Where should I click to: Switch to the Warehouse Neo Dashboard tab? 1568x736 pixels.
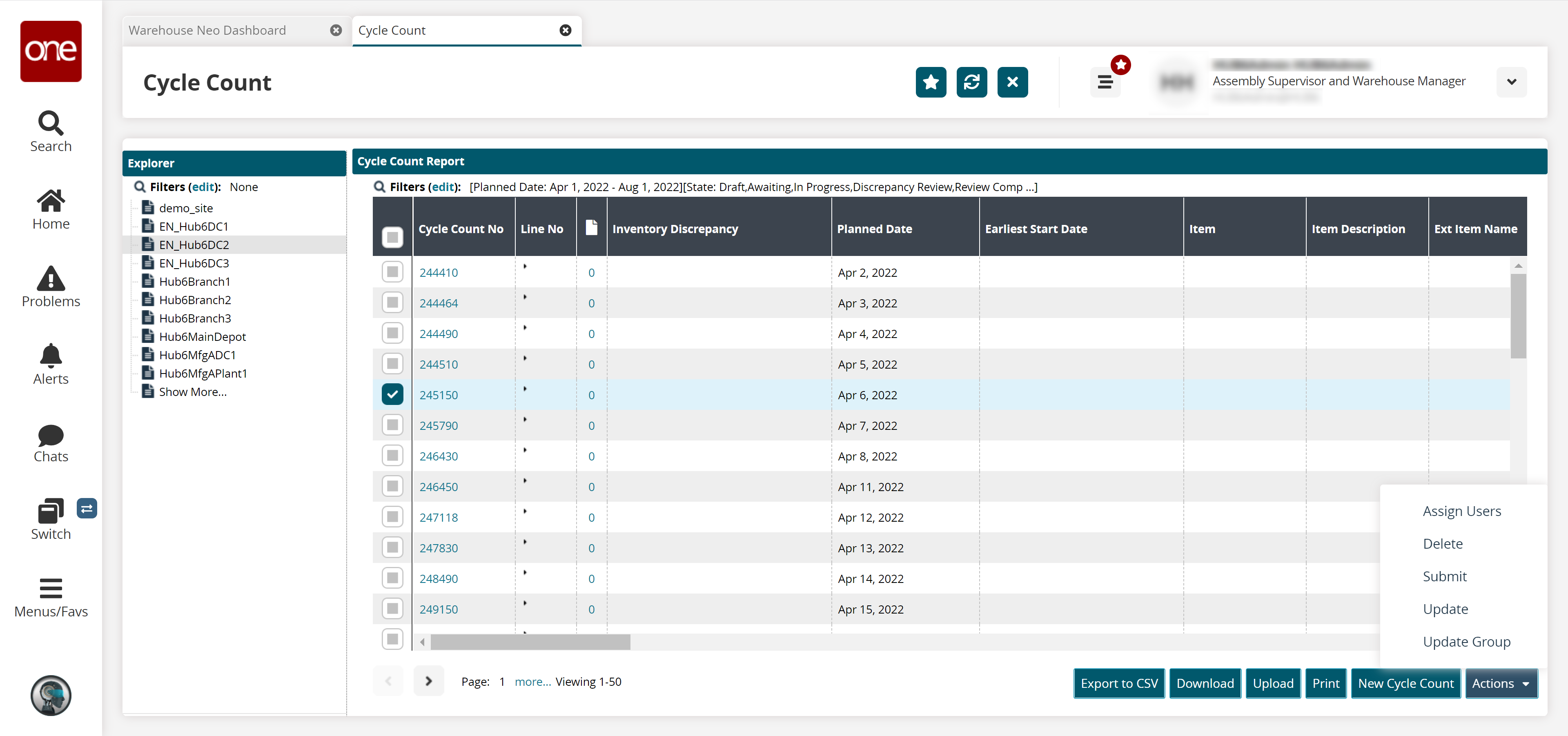[x=207, y=31]
